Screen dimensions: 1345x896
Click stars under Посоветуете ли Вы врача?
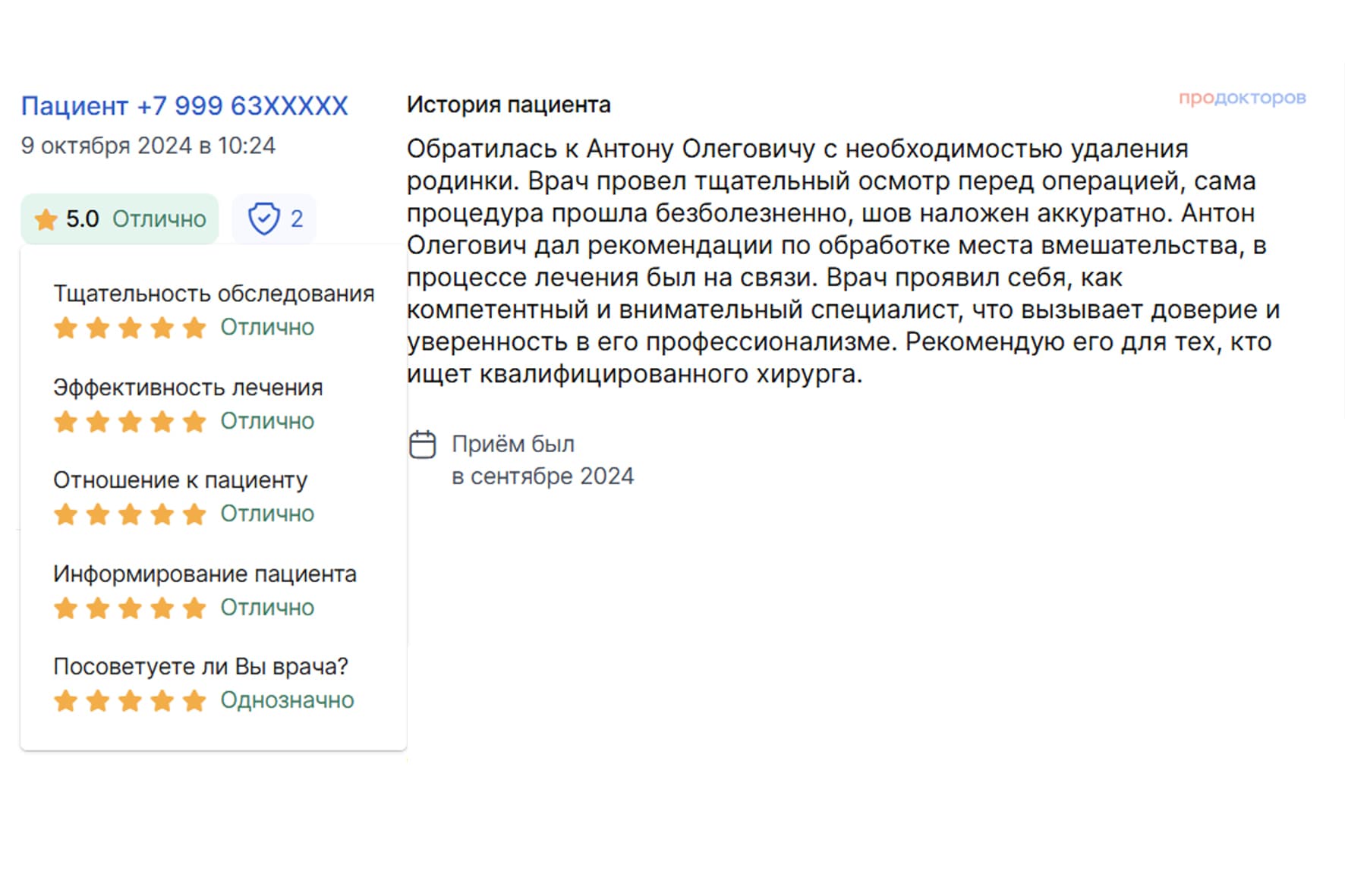pyautogui.click(x=130, y=700)
